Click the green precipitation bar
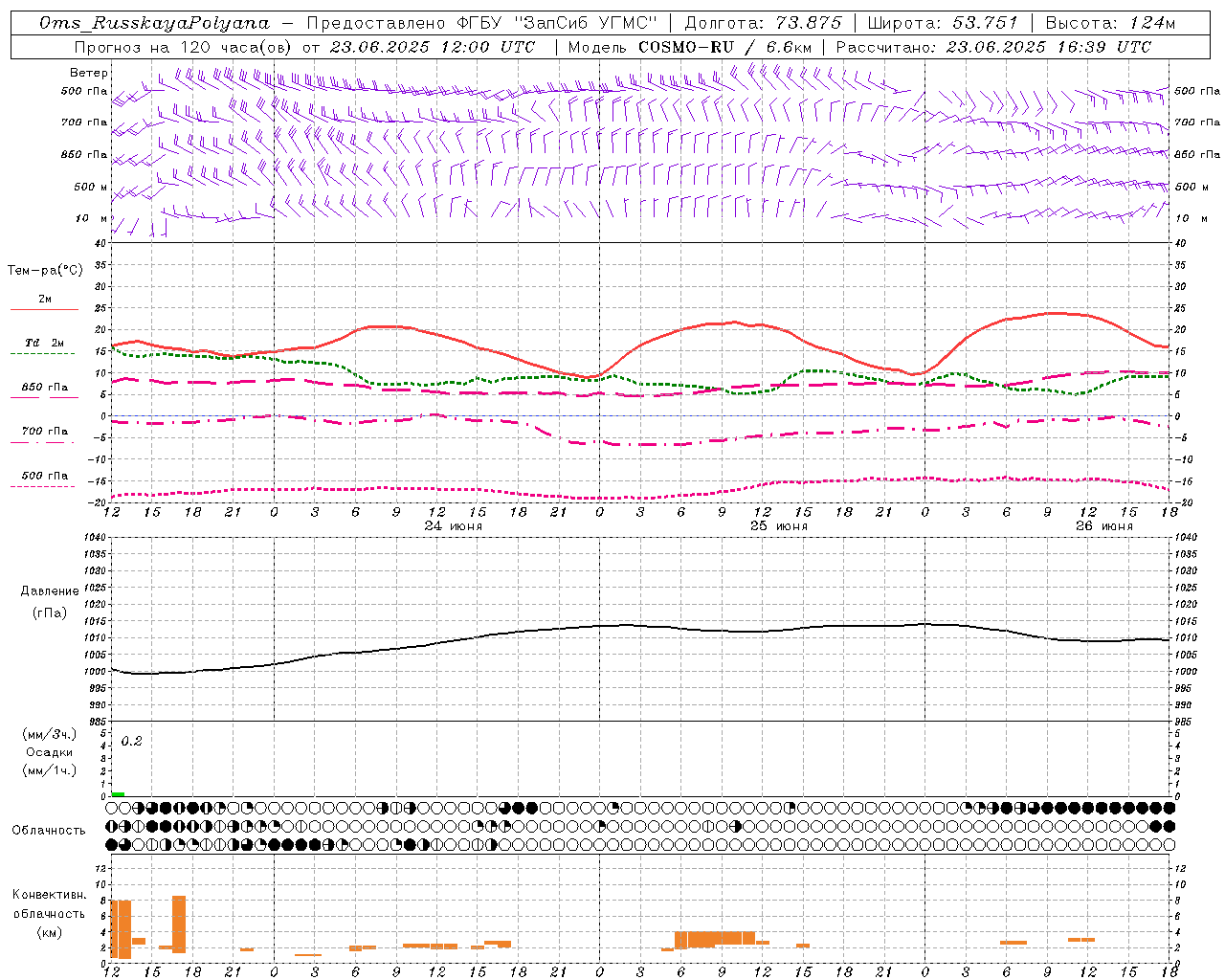The image size is (1225, 980). [x=118, y=794]
